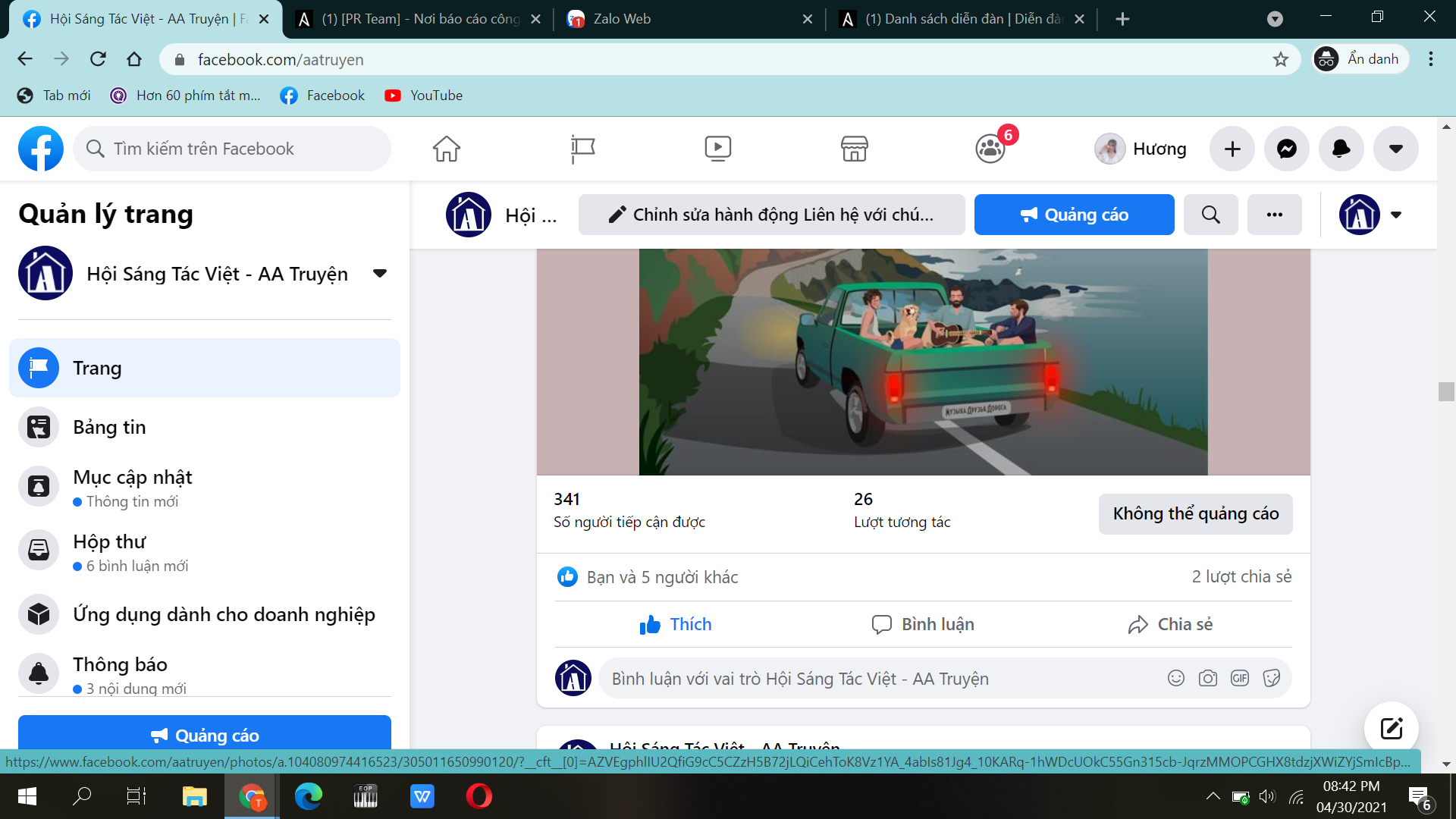The width and height of the screenshot is (1456, 819).
Task: Open Hộp thư in the sidebar
Action: pos(205,552)
